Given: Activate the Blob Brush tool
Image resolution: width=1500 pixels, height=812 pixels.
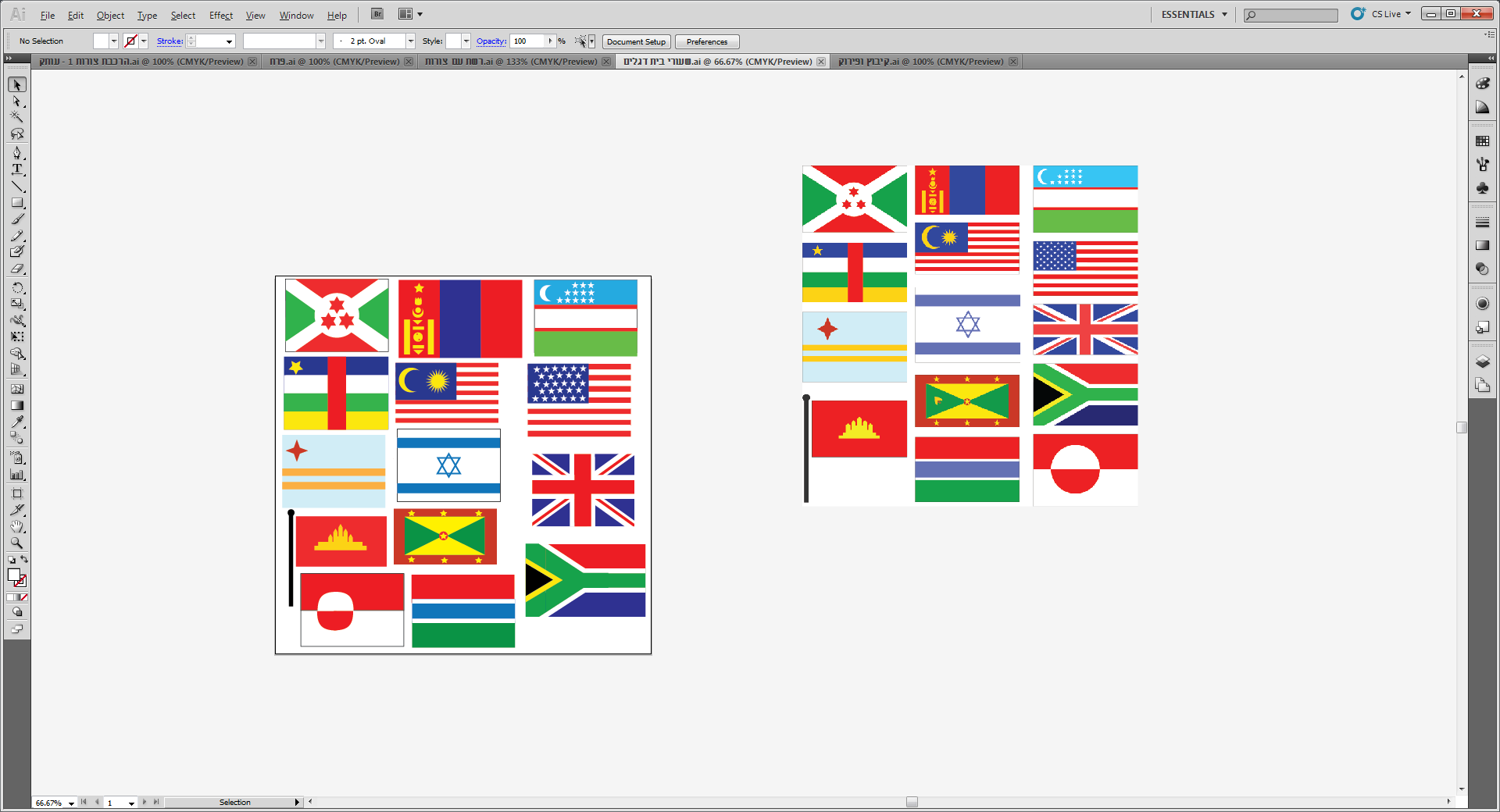Looking at the screenshot, I should pyautogui.click(x=17, y=252).
